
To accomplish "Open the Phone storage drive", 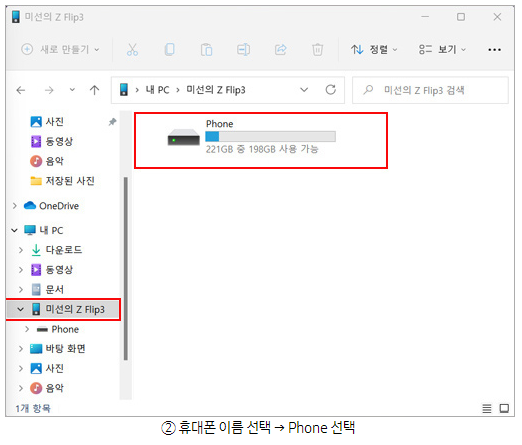I will 251,137.
